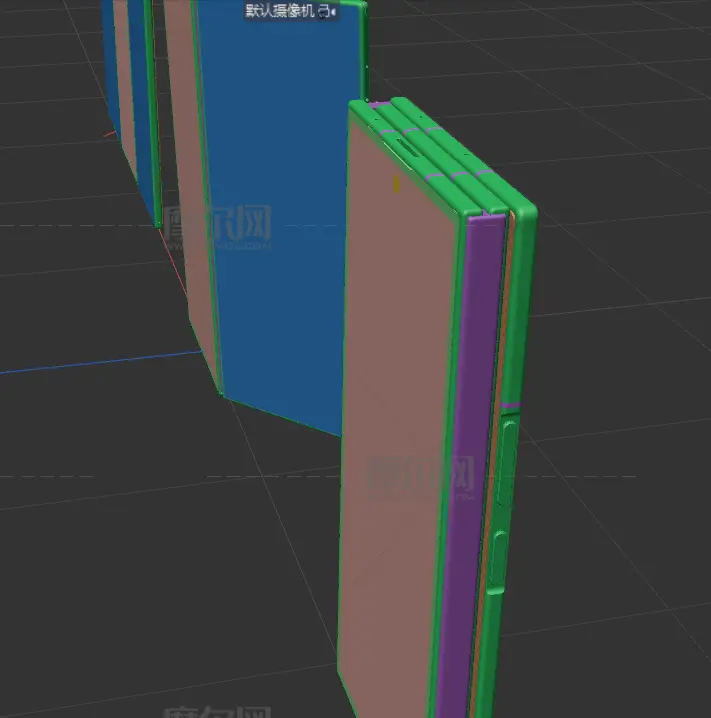711x718 pixels.
Task: Click the camera icon beside 默认摄像机
Action: 325,11
